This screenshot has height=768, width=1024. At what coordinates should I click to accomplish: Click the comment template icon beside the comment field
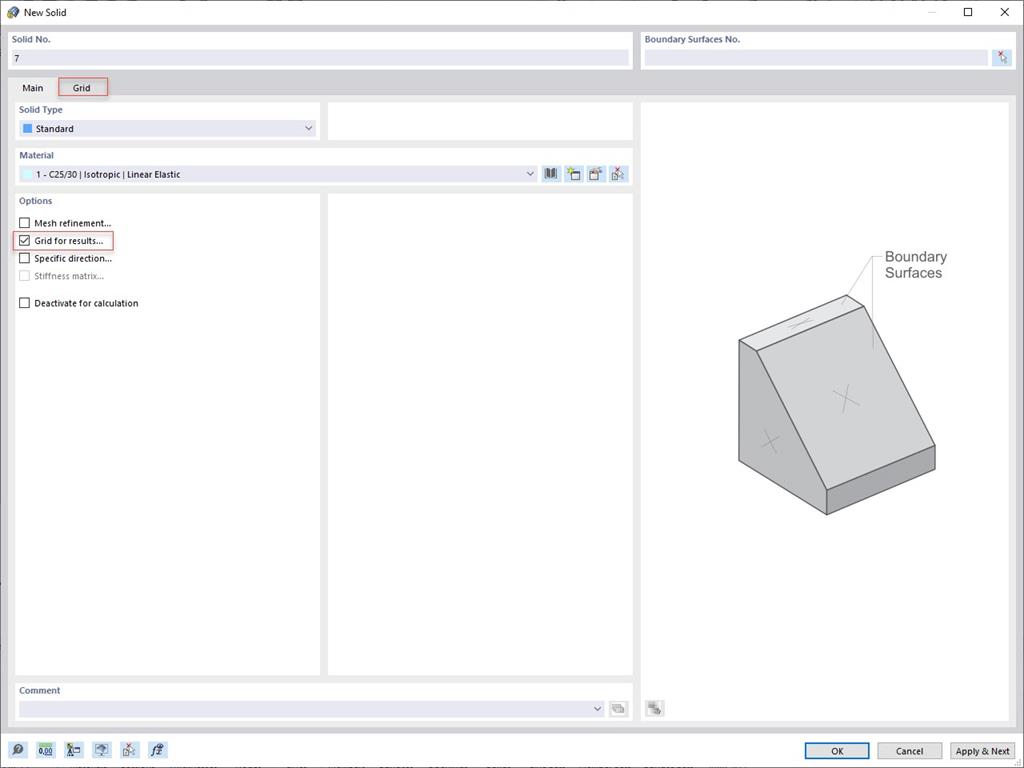[x=618, y=708]
